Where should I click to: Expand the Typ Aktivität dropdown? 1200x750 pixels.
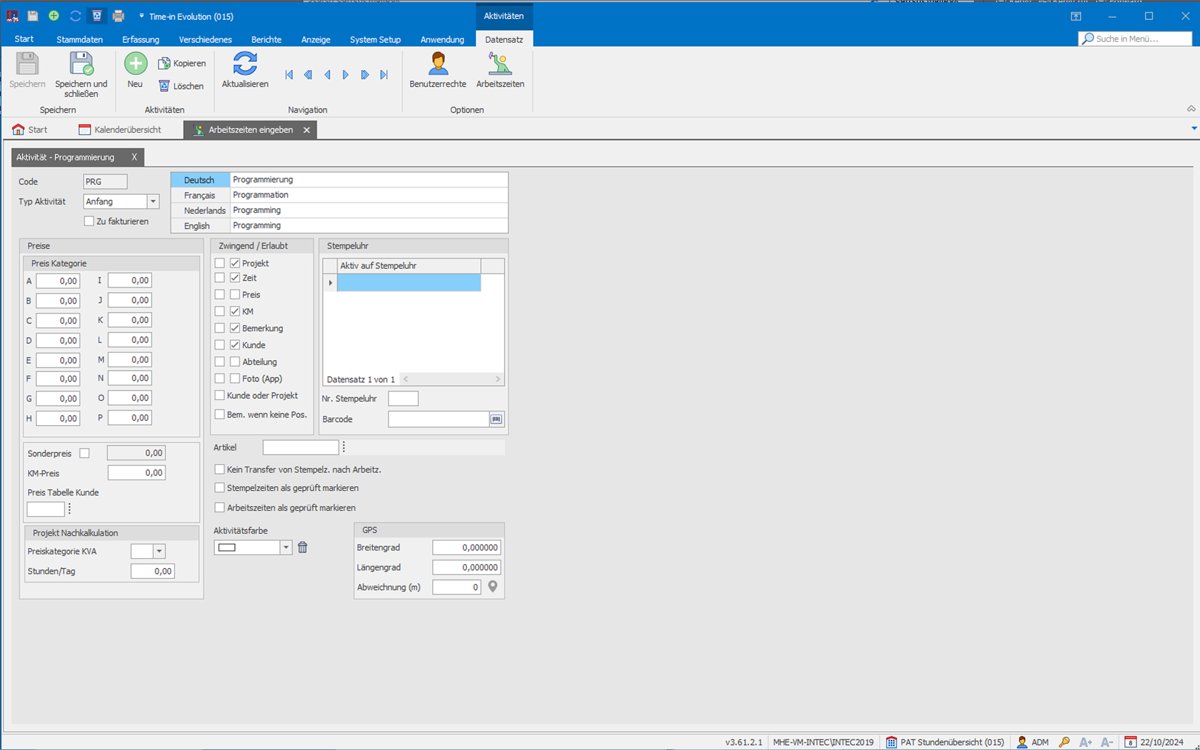pyautogui.click(x=153, y=202)
